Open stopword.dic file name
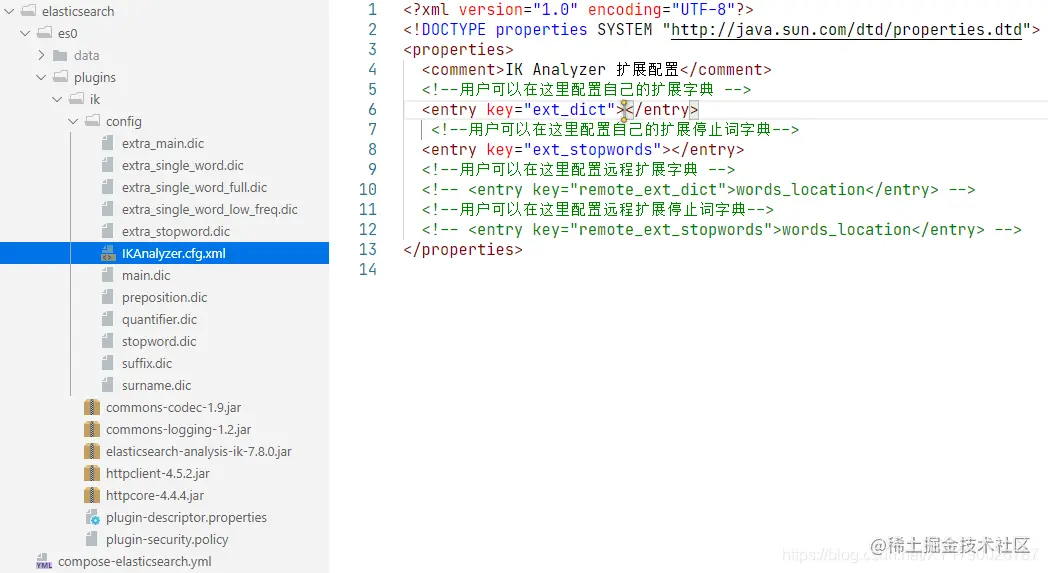The image size is (1048, 573). tap(159, 342)
